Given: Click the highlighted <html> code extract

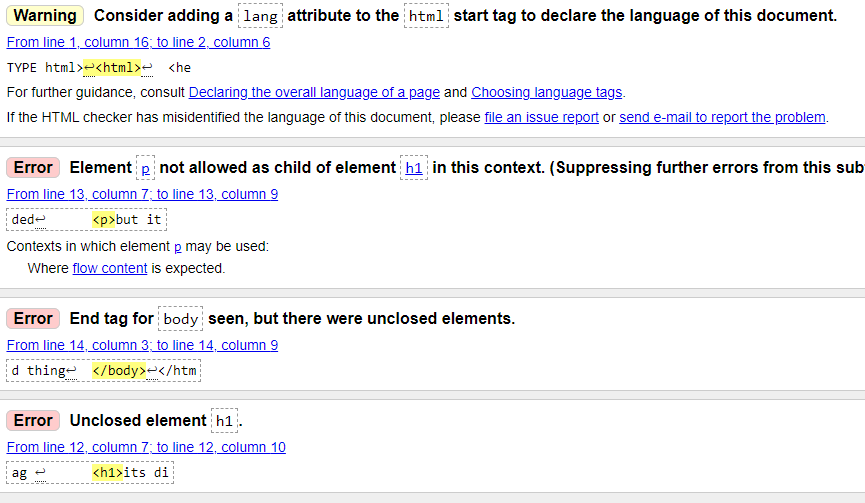Looking at the screenshot, I should coord(118,68).
